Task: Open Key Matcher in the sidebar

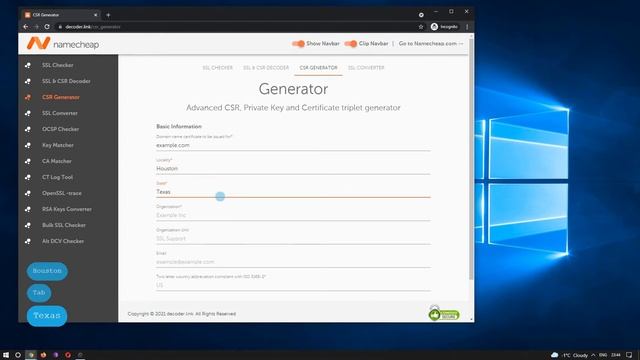Action: point(58,145)
